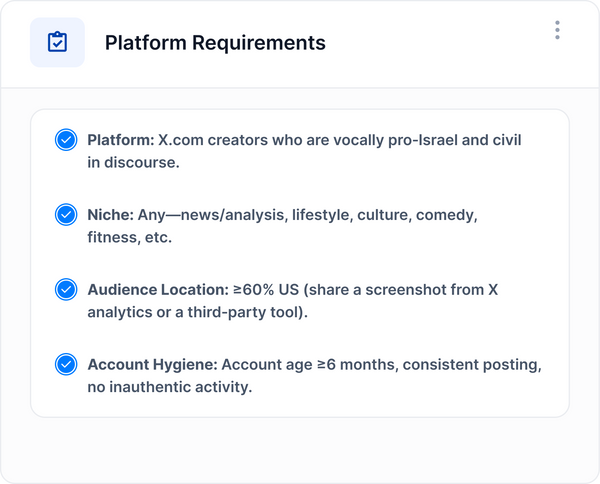Image resolution: width=600 pixels, height=484 pixels.
Task: Click 'screenshot from X analytics' text
Action: pyautogui.click(x=440, y=290)
